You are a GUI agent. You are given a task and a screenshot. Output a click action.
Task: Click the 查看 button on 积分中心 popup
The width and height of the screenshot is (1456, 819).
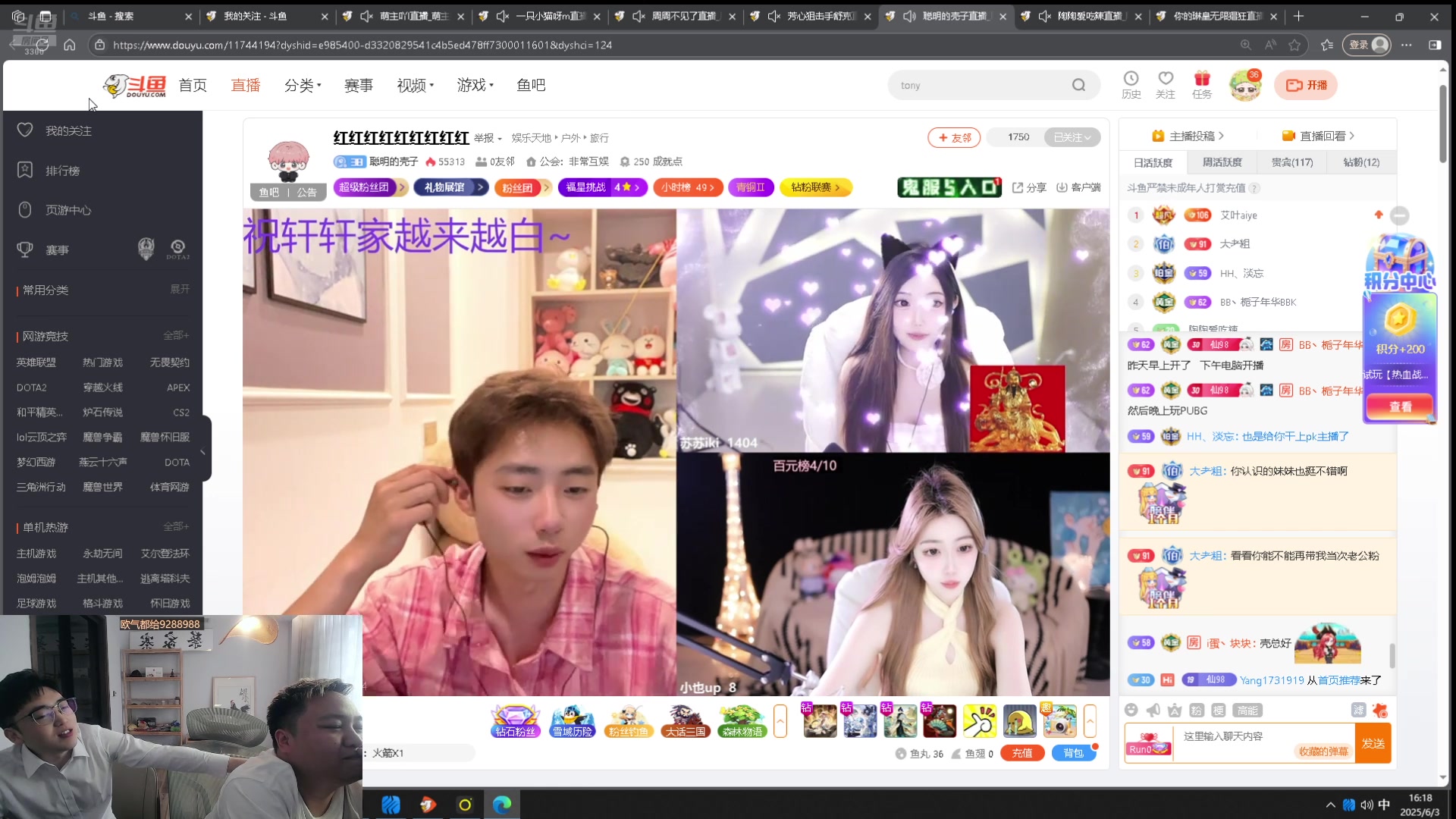pos(1399,407)
